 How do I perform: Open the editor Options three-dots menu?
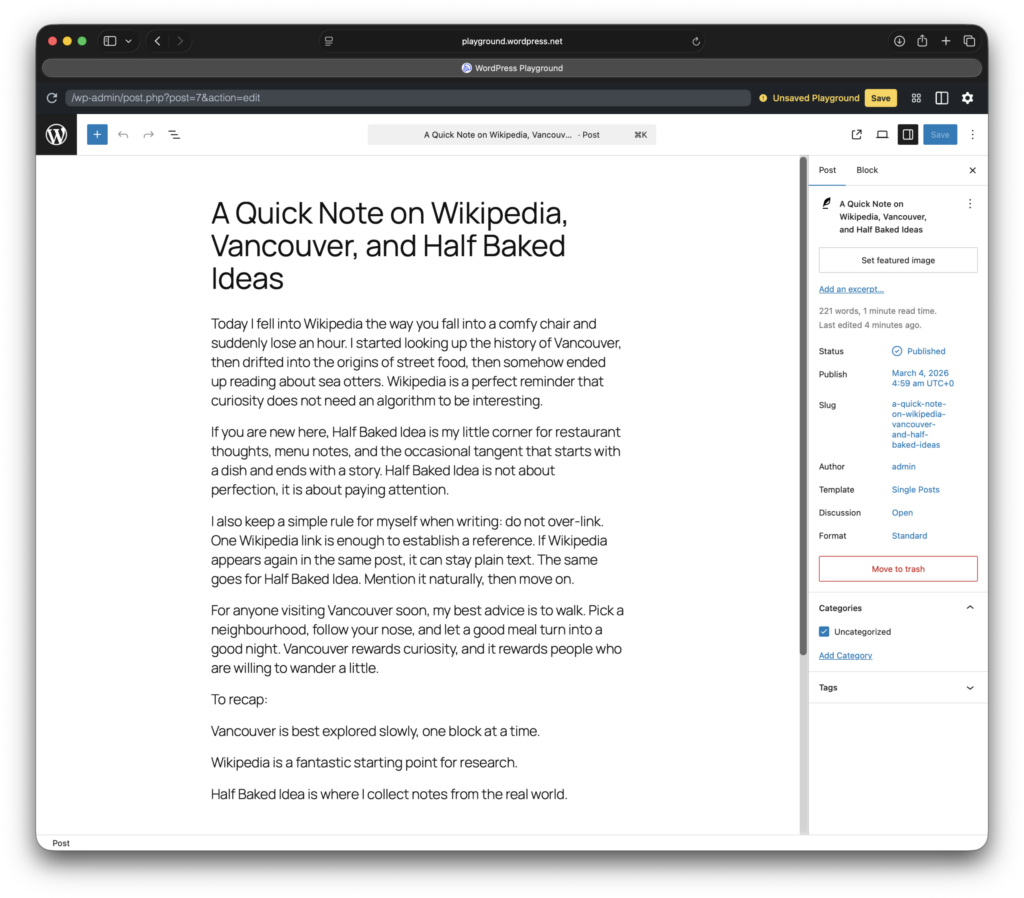(972, 135)
